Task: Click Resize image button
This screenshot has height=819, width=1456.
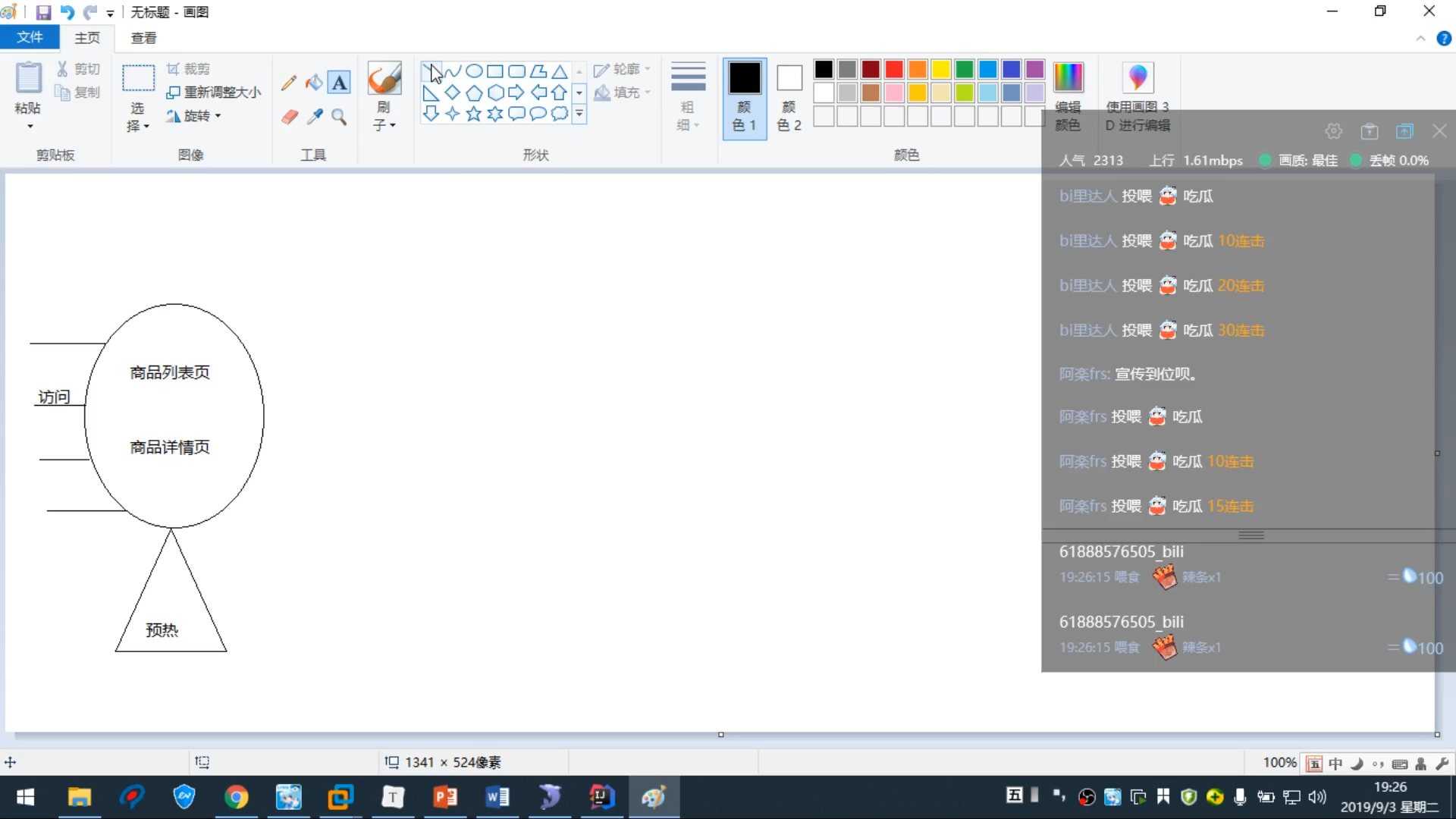Action: click(x=214, y=93)
